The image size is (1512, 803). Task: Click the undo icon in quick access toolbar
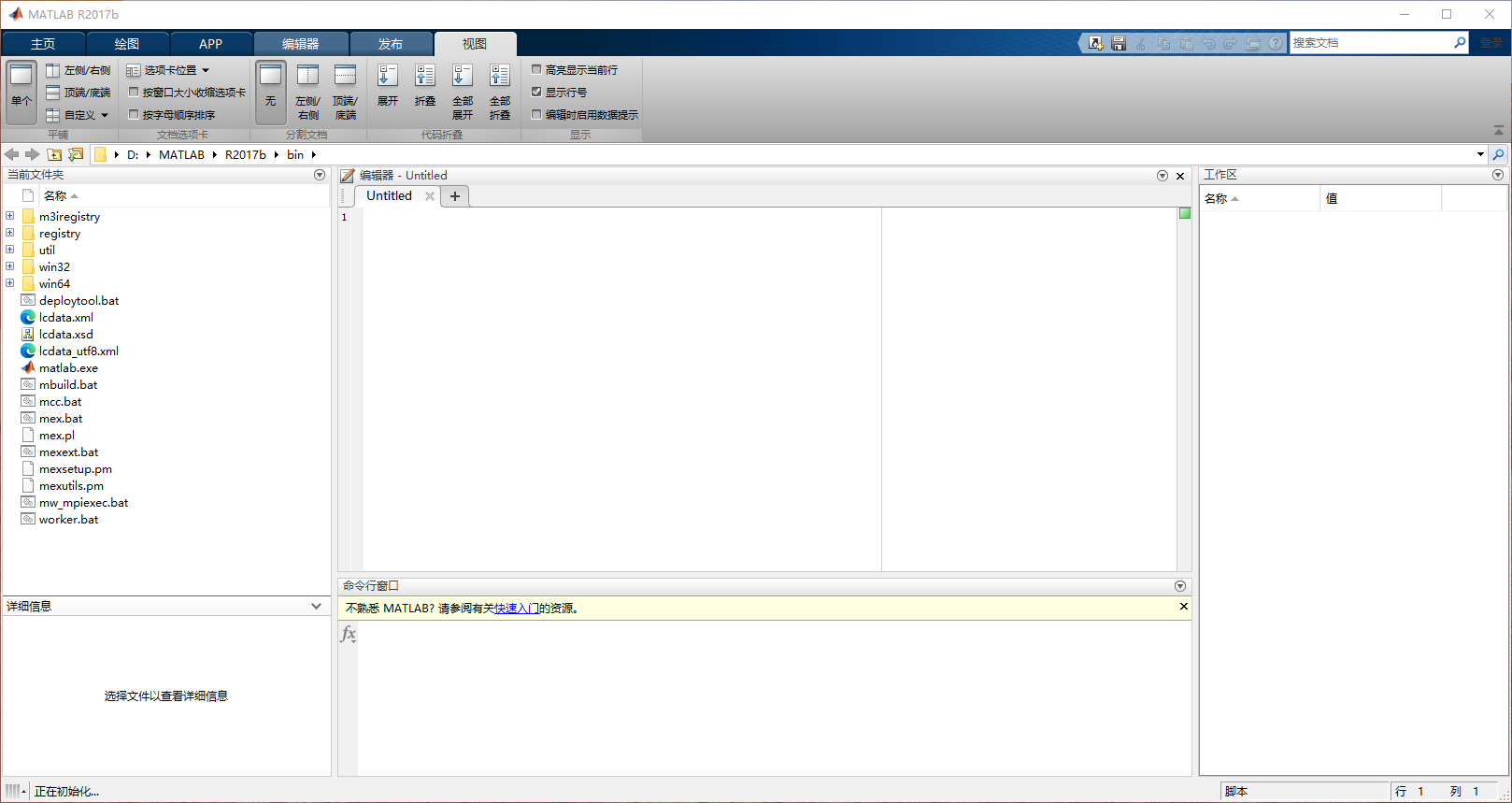[1208, 43]
